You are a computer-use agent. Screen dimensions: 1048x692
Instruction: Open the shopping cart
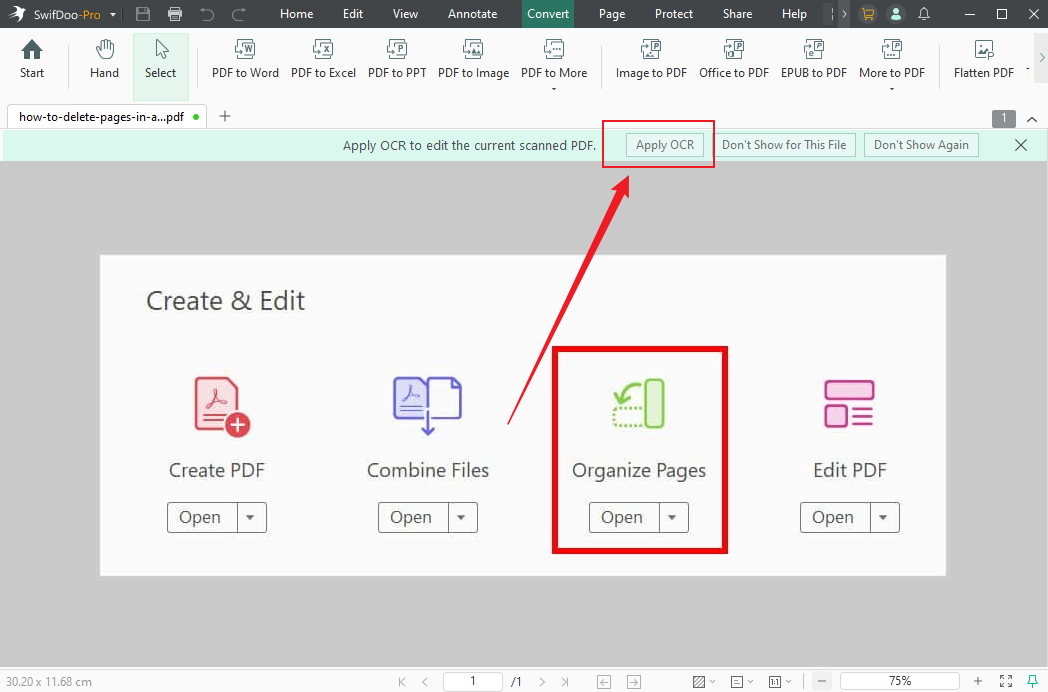866,14
